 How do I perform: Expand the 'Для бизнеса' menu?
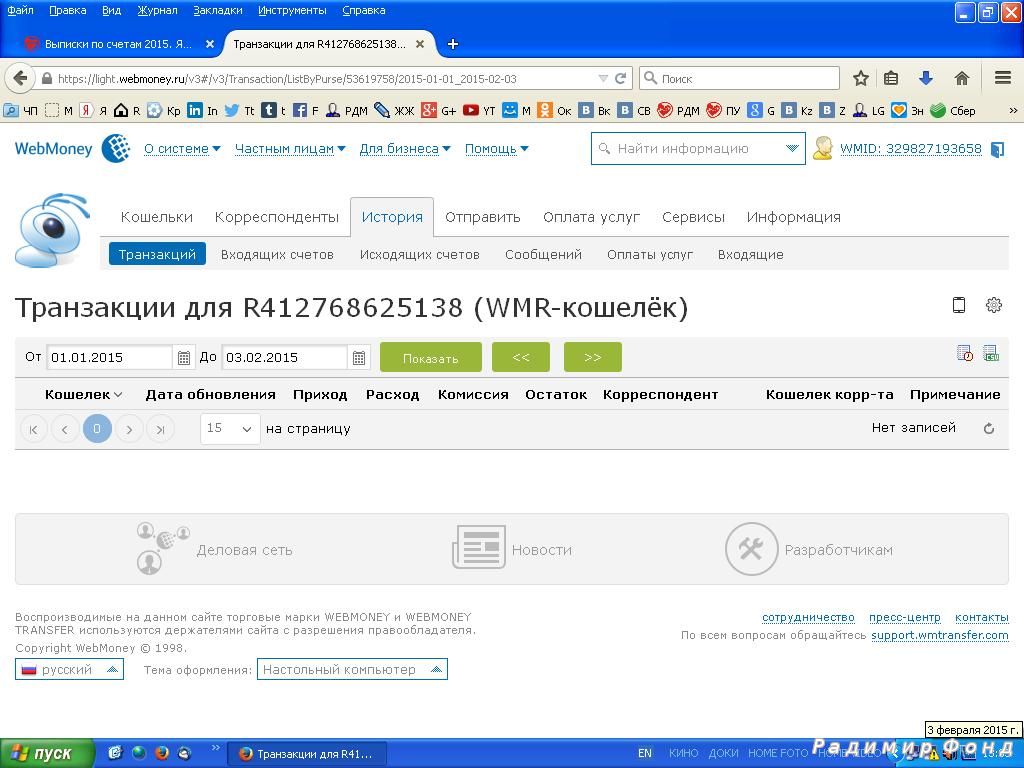point(405,149)
